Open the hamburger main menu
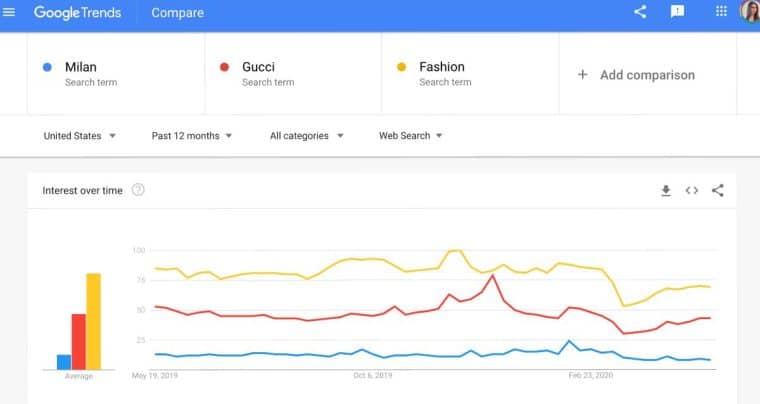Screen dimensions: 760x404 10,13
